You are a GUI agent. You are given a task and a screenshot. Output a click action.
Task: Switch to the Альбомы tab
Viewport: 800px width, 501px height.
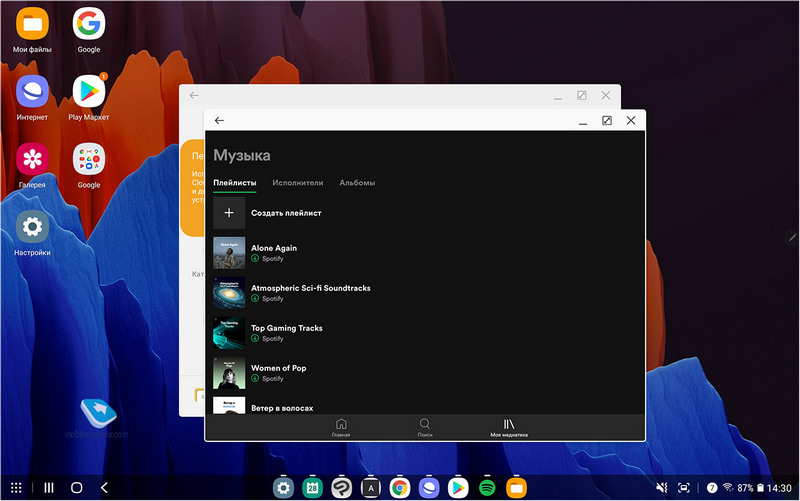click(x=357, y=183)
